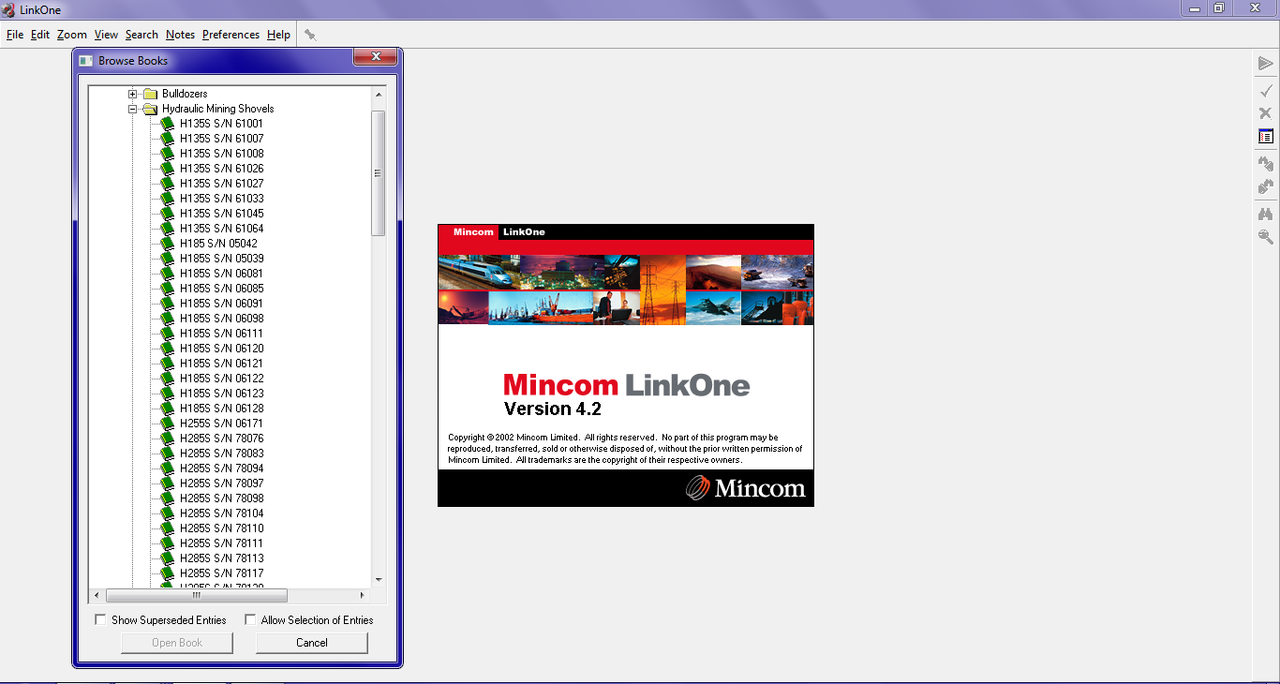Click the book icon for H185 S/N 05042
This screenshot has height=684, width=1280.
click(x=167, y=244)
